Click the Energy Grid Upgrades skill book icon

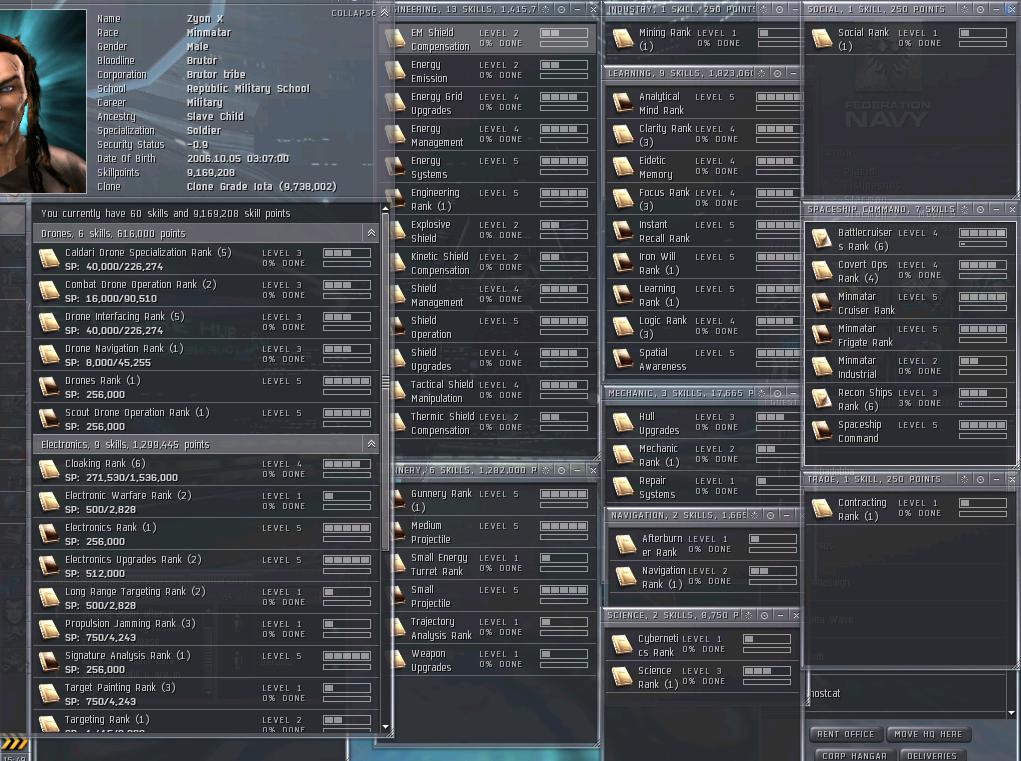click(x=395, y=103)
